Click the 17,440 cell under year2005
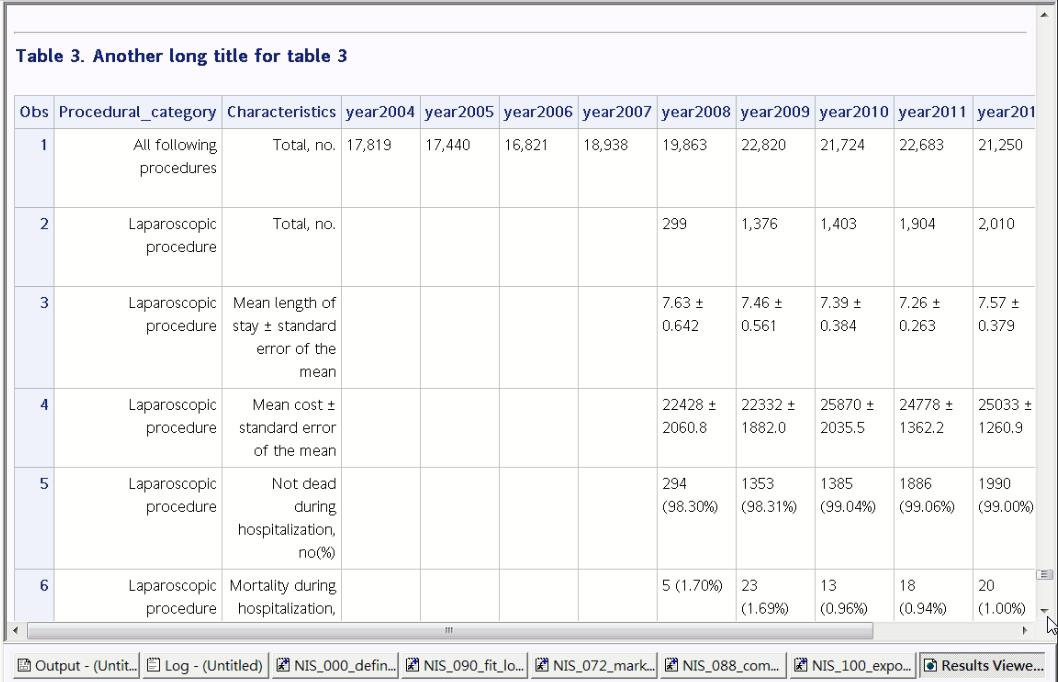The width and height of the screenshot is (1058, 682). 460,167
